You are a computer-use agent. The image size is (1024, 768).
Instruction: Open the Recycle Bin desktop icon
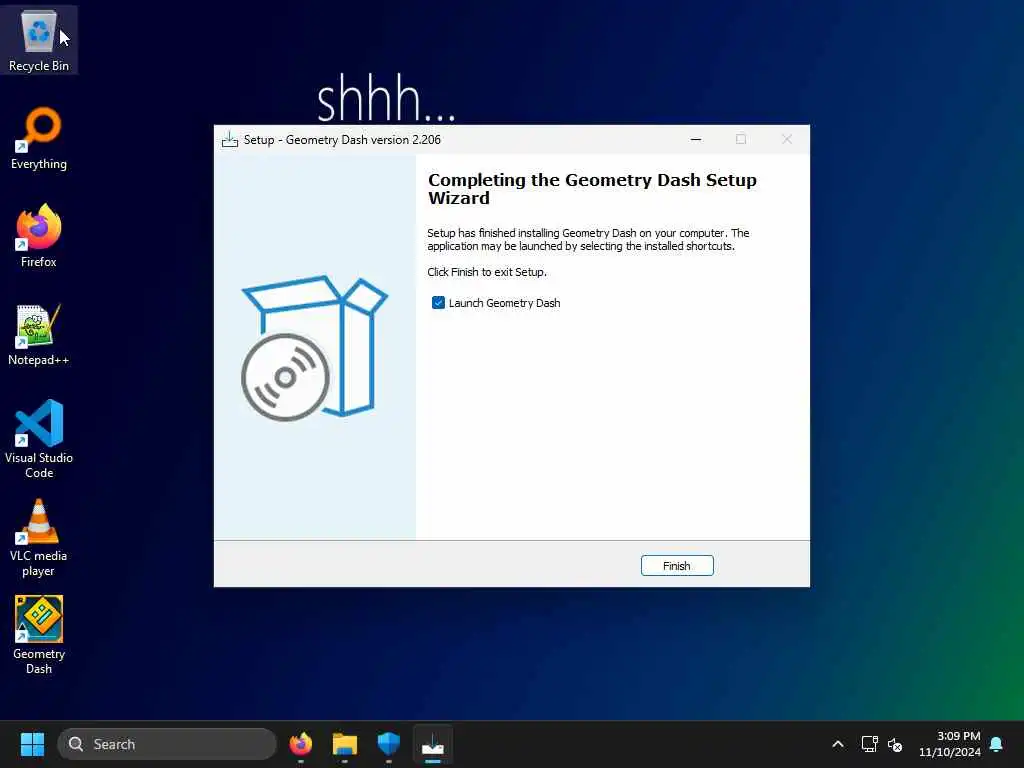click(39, 39)
